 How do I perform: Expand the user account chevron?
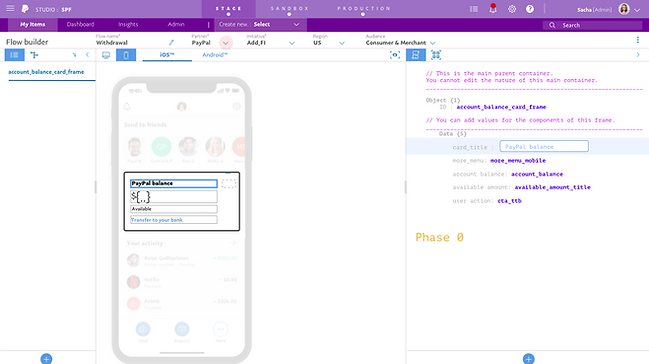click(x=637, y=10)
